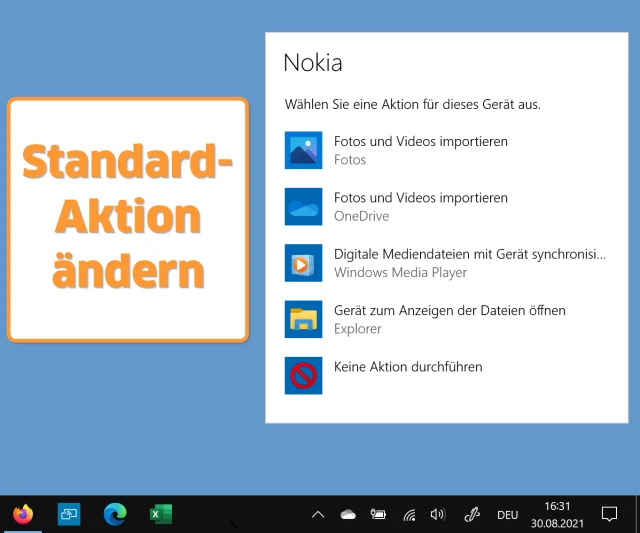Image resolution: width=640 pixels, height=533 pixels.
Task: Click the Explorer folder icon
Action: click(x=303, y=319)
